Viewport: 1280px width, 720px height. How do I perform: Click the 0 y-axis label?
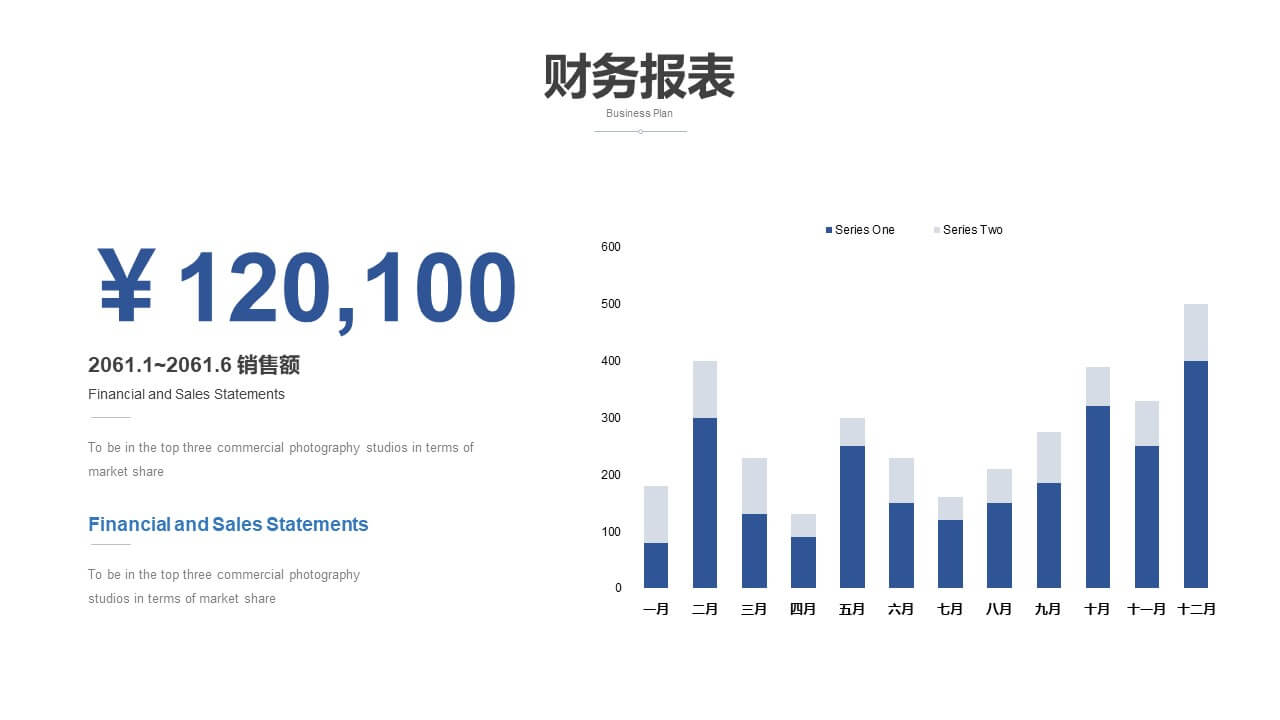pos(618,588)
